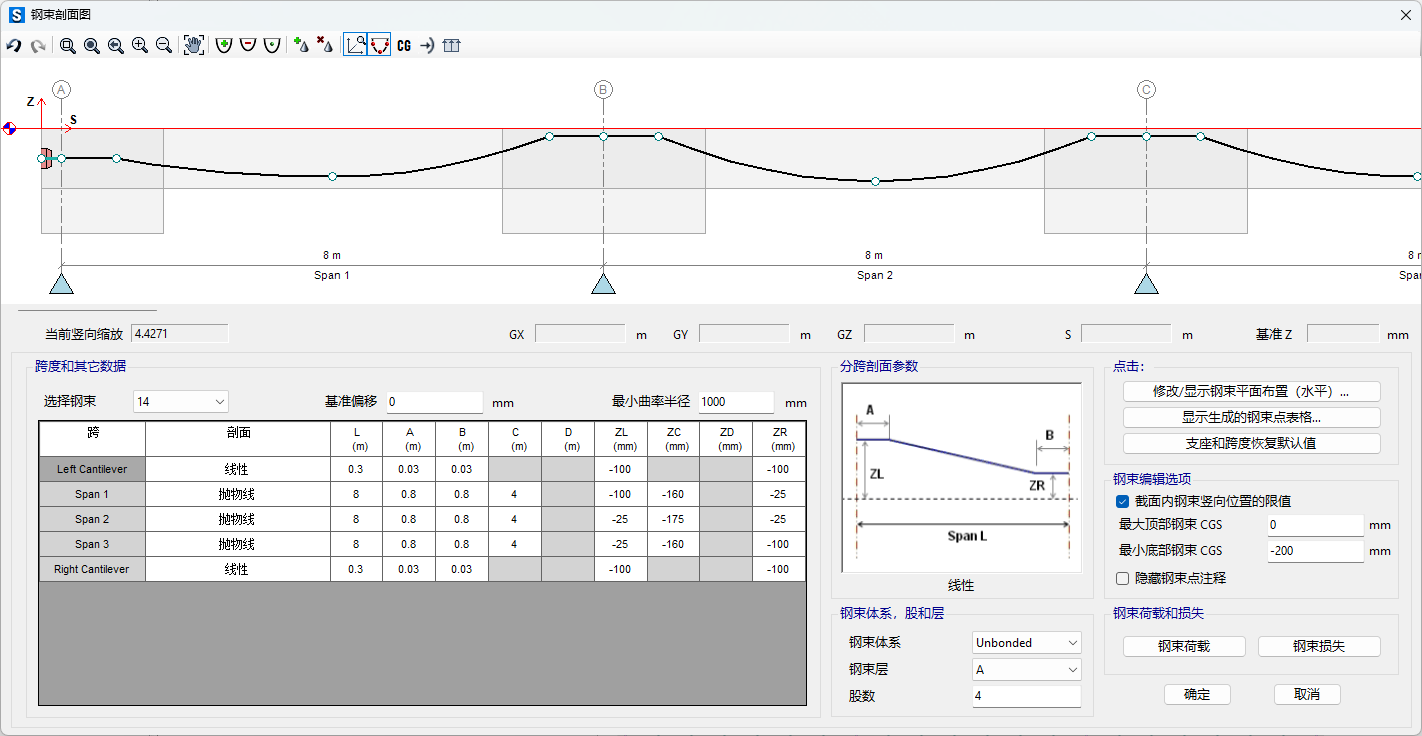Click the add tendon profile icon

[223, 46]
